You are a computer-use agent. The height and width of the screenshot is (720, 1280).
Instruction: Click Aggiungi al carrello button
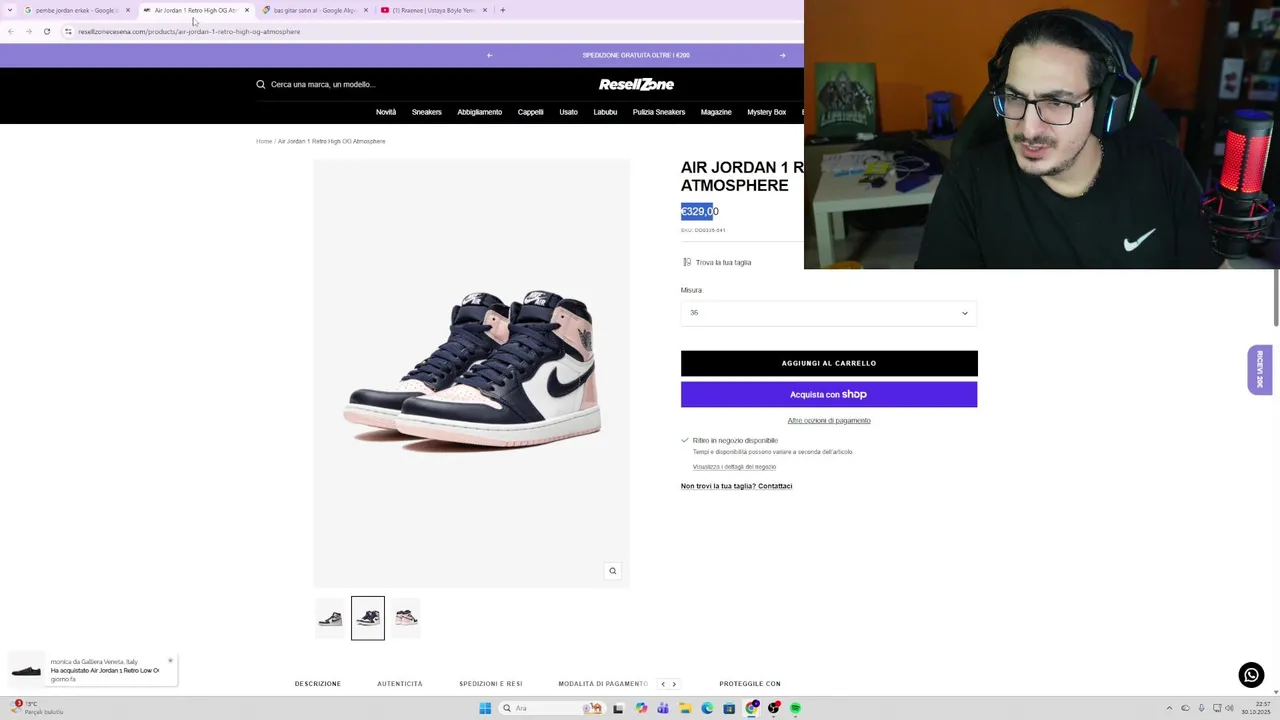[x=829, y=363]
